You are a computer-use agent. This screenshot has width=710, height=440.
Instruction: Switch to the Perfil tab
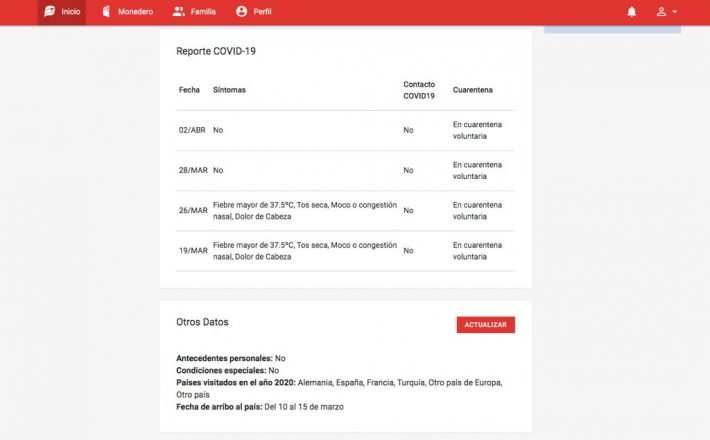coord(254,12)
